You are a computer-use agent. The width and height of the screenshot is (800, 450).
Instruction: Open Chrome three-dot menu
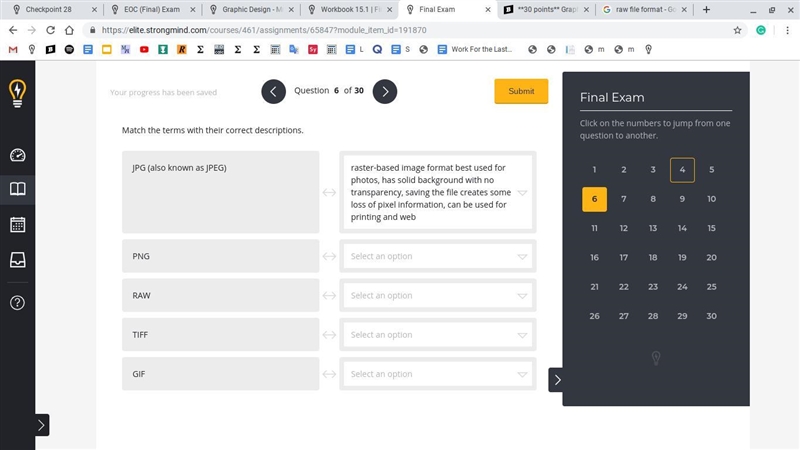tap(787, 30)
